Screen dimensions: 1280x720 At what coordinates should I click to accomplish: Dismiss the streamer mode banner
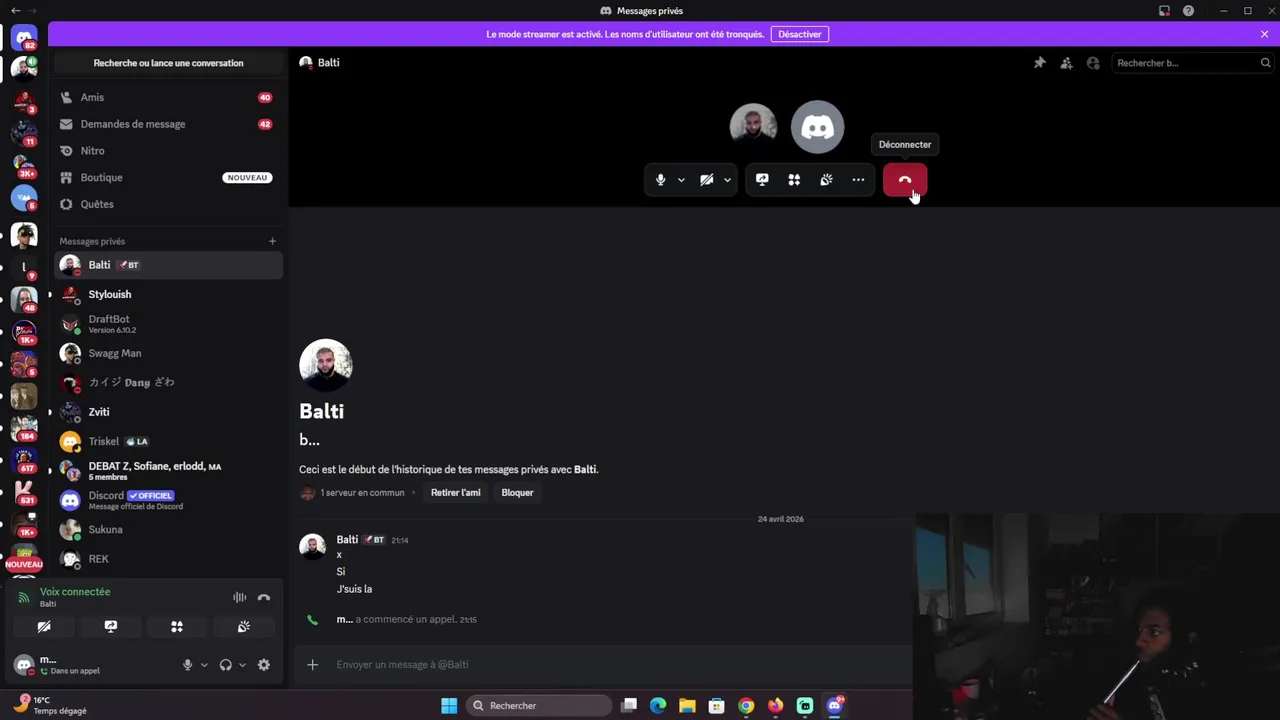1264,34
